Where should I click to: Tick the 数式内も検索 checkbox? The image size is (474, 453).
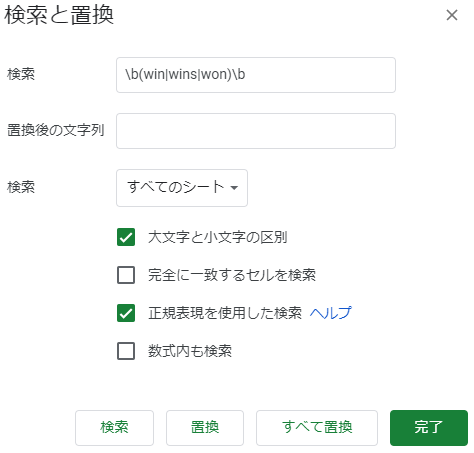click(126, 351)
